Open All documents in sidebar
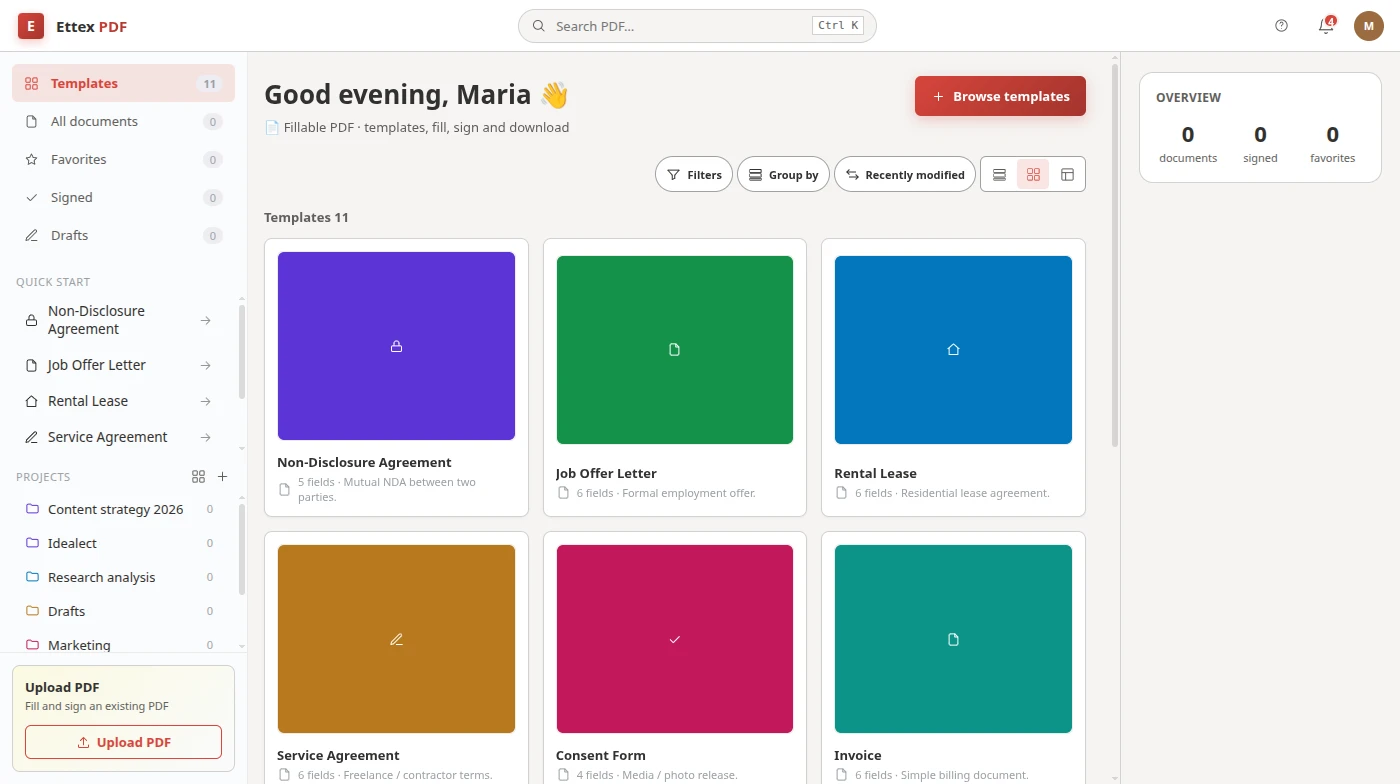1400x784 pixels. tap(123, 121)
